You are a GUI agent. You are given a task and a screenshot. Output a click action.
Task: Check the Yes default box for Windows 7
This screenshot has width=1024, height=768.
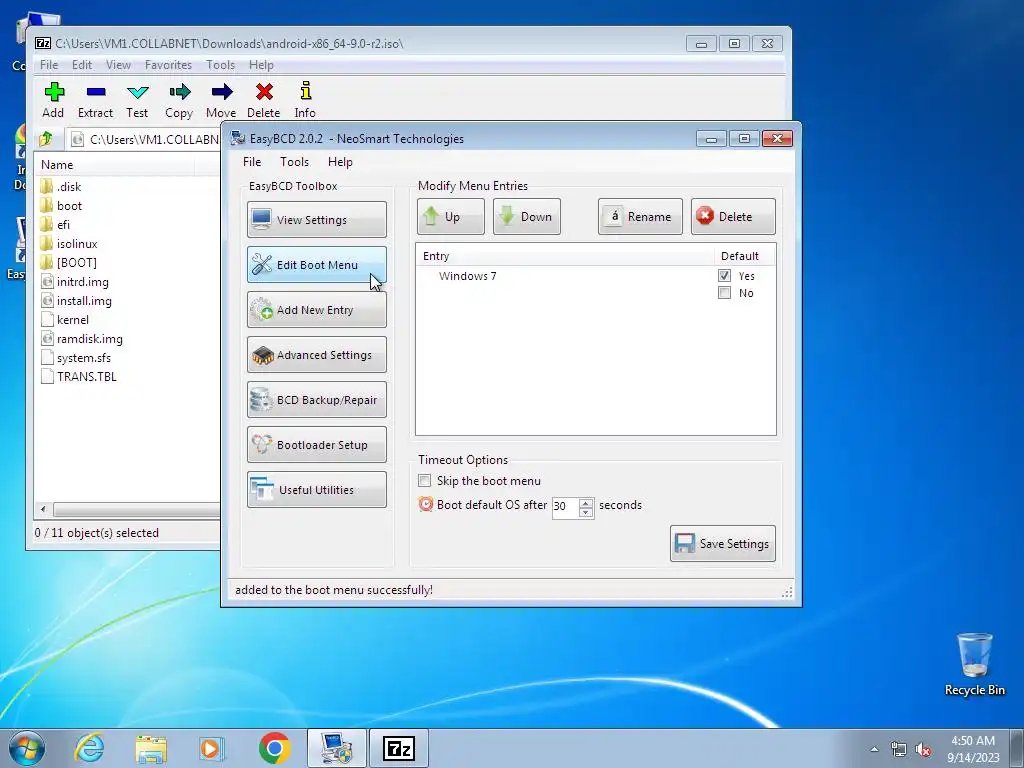click(724, 276)
